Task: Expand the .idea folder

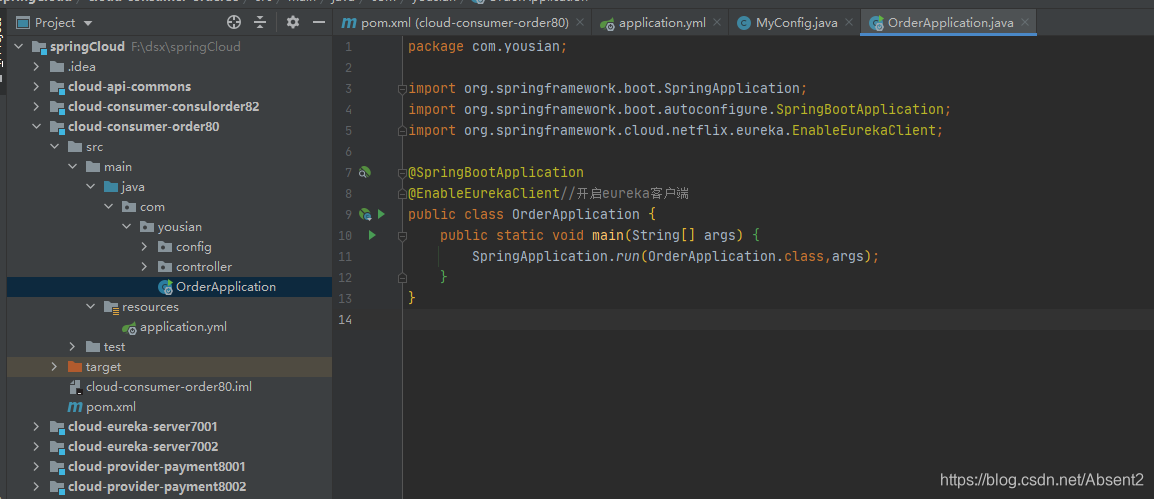Action: click(36, 66)
